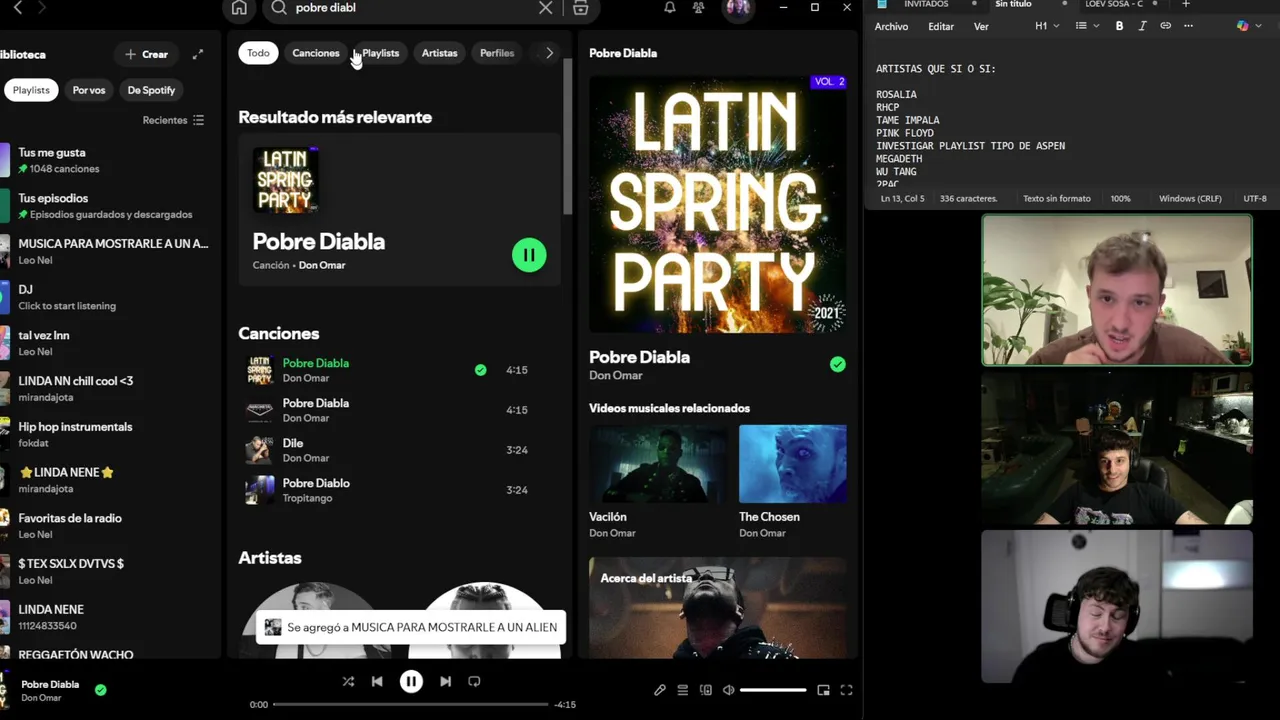Toggle bold in Notepad toolbar
The height and width of the screenshot is (720, 1280).
tap(1119, 26)
